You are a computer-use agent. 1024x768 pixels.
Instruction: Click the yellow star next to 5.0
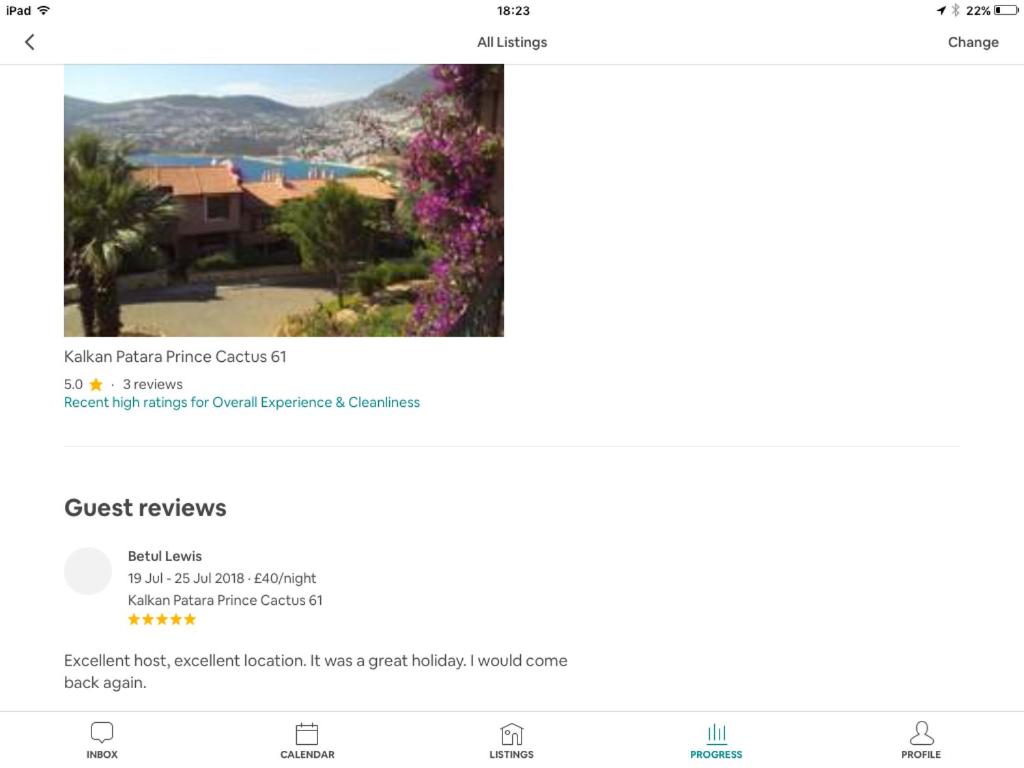[x=96, y=384]
